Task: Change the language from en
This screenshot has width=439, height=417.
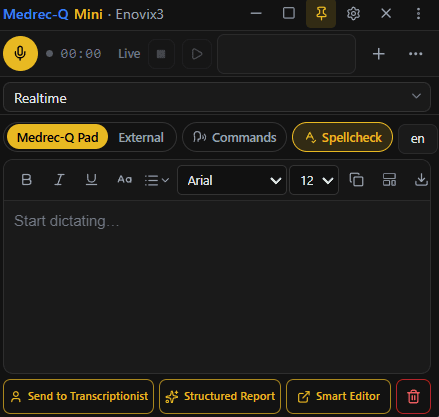Action: click(x=418, y=139)
